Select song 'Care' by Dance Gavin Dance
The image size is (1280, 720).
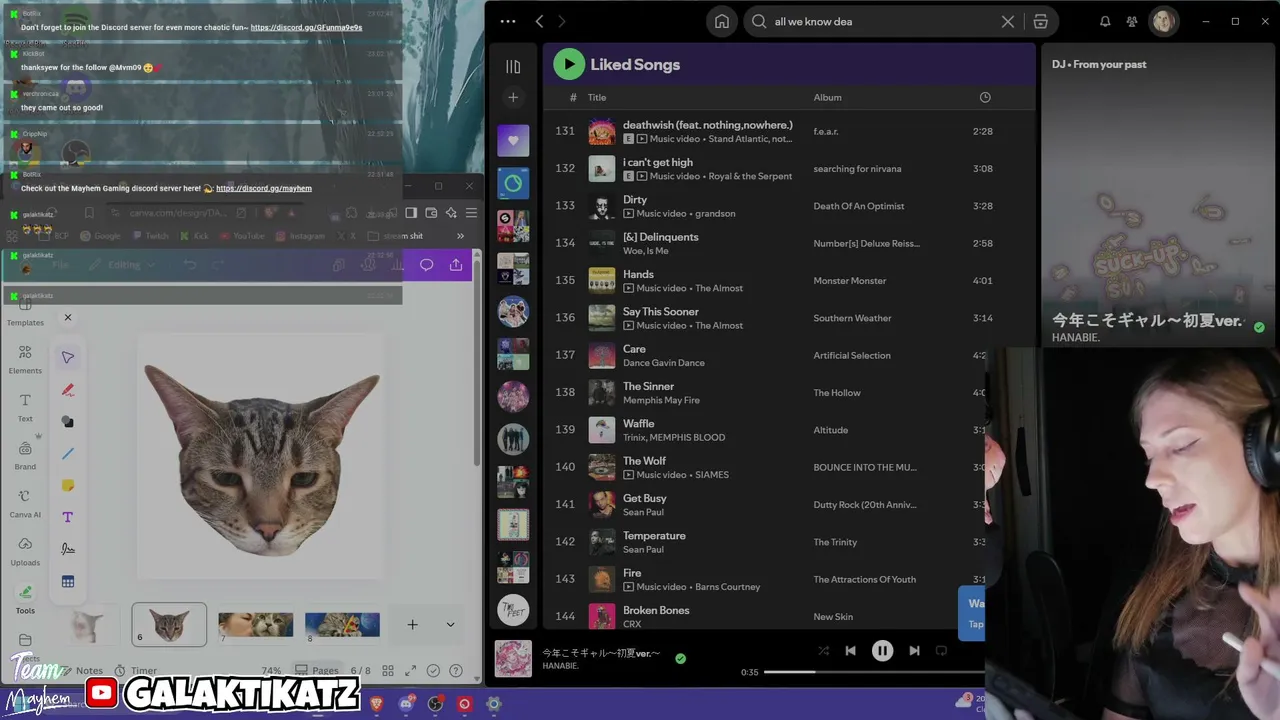tap(634, 349)
